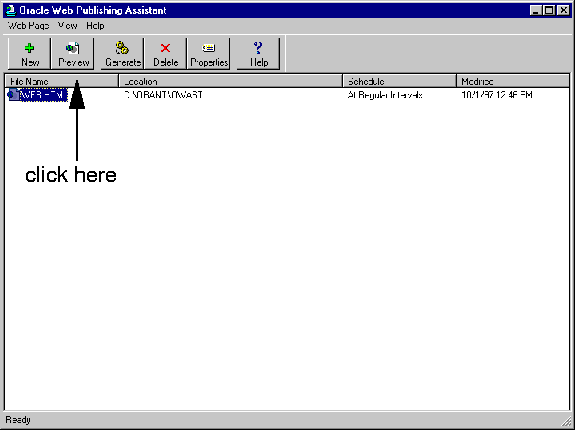Click the At Regular Intervals schedule cell
The height and width of the screenshot is (430, 575).
pyautogui.click(x=385, y=95)
